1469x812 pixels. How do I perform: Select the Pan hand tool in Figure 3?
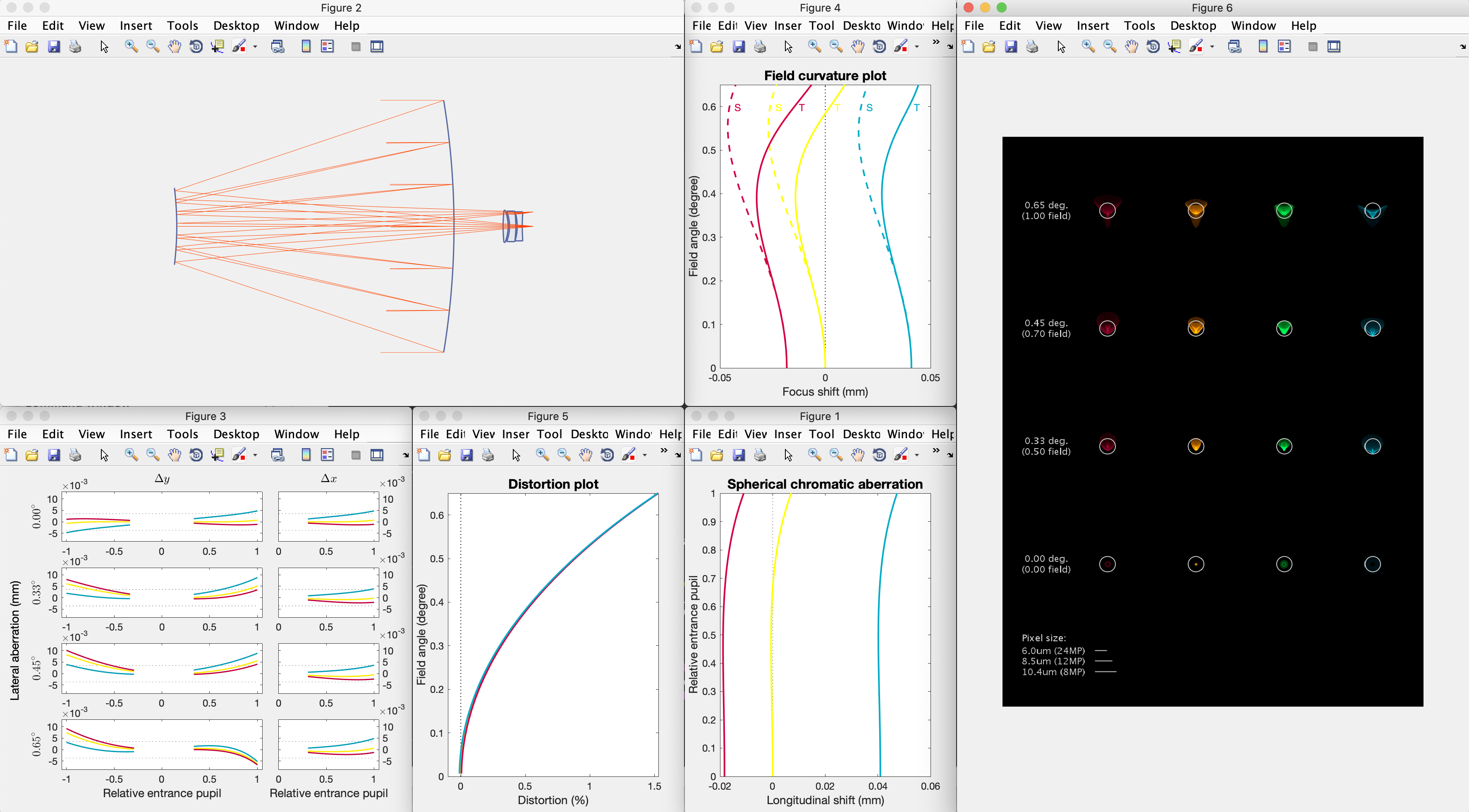(175, 455)
